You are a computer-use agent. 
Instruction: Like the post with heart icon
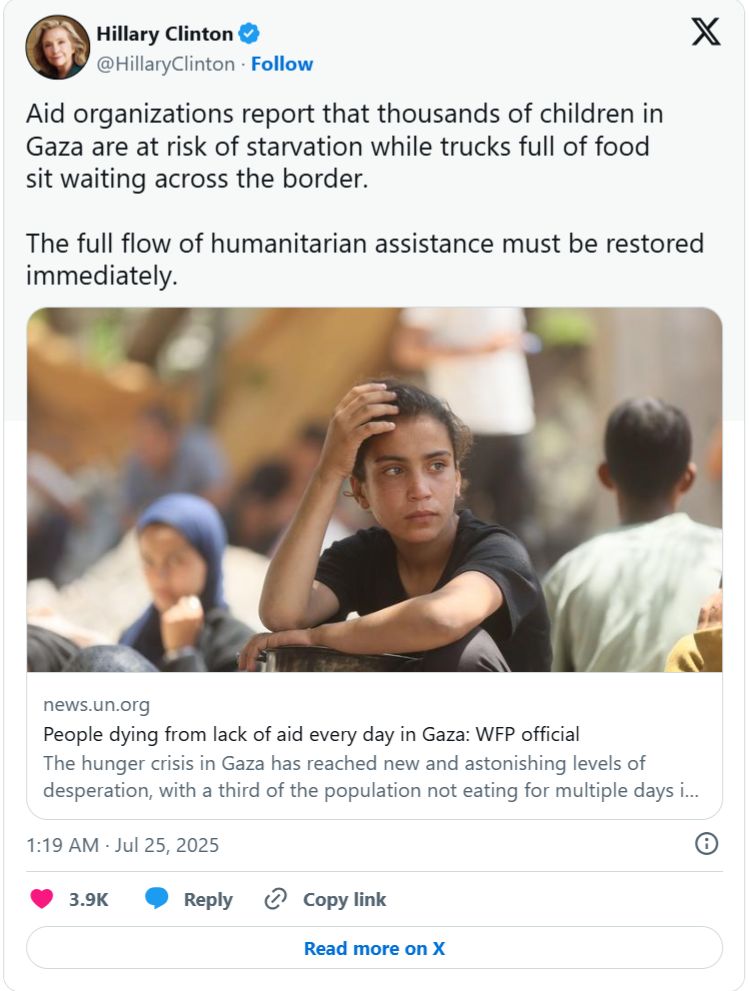[x=41, y=899]
